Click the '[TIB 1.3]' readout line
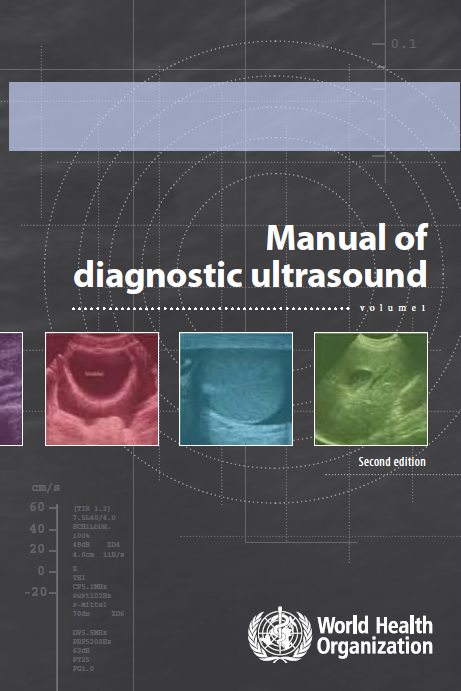The height and width of the screenshot is (691, 461). click(92, 509)
